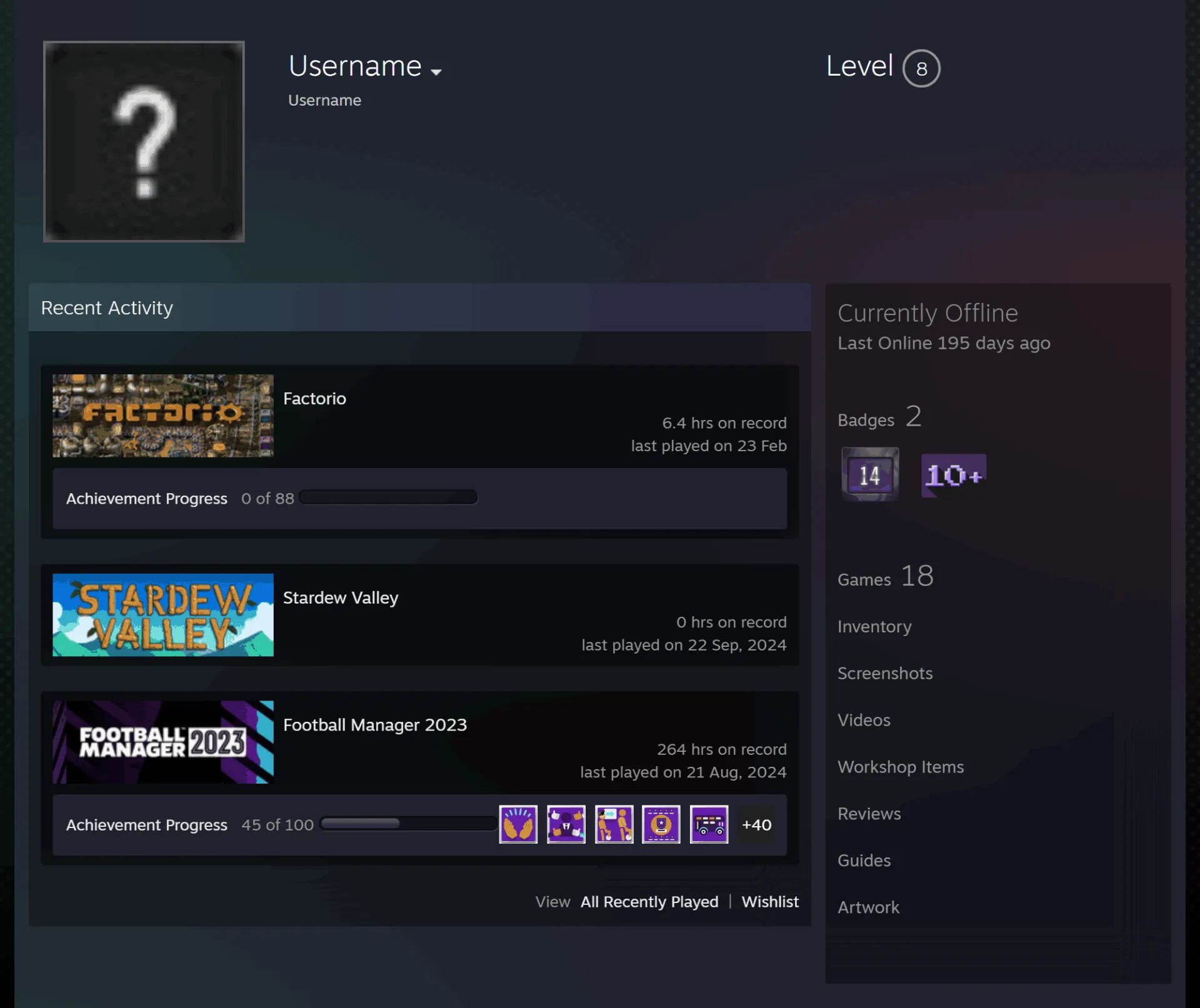Click the Football Manager achievement progress bar
Screen dimensions: 1200x1008
click(407, 824)
